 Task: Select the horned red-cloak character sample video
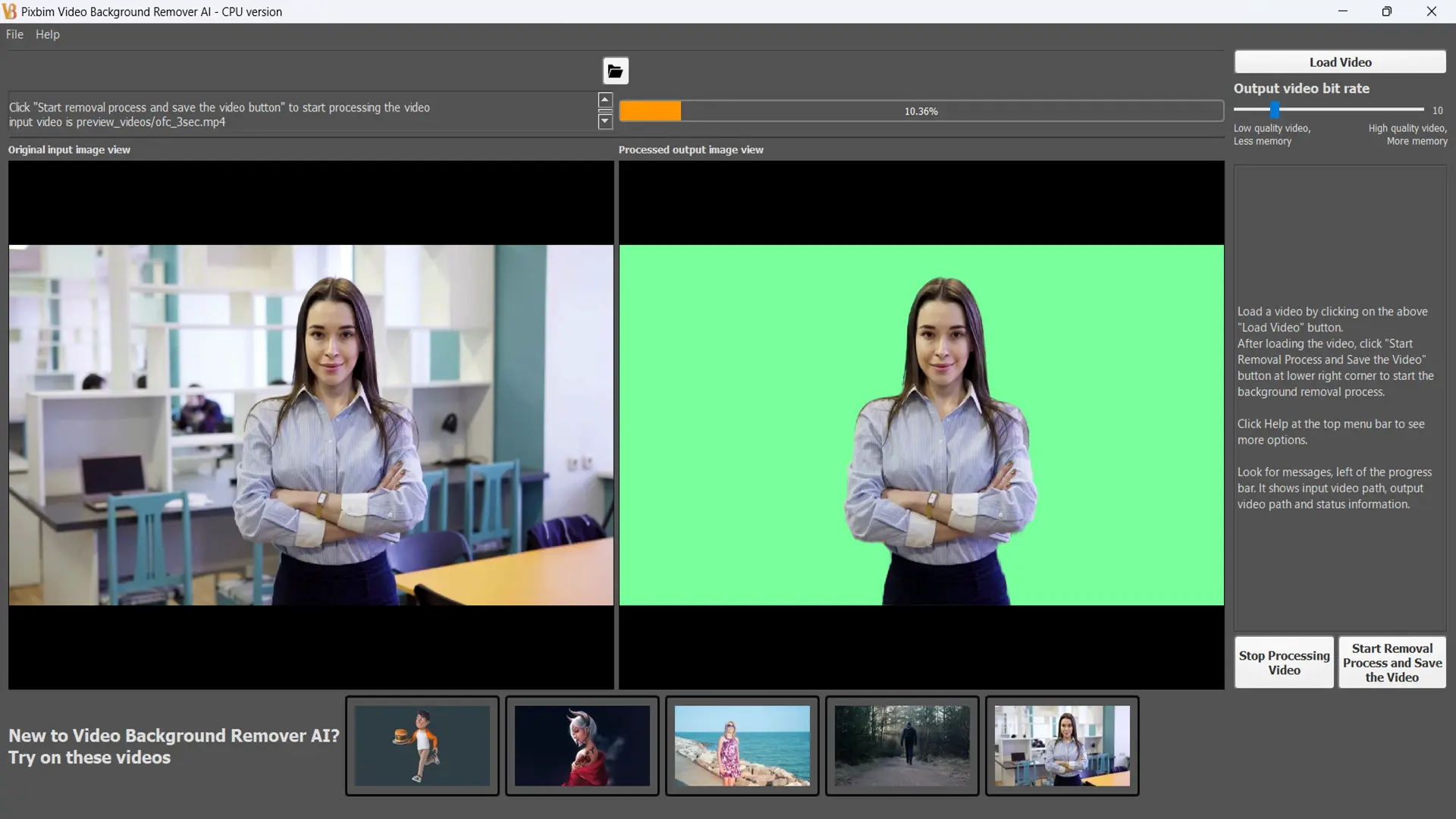(582, 746)
